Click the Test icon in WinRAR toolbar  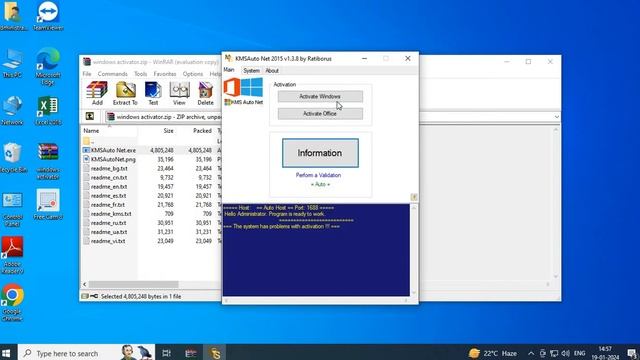(x=153, y=93)
